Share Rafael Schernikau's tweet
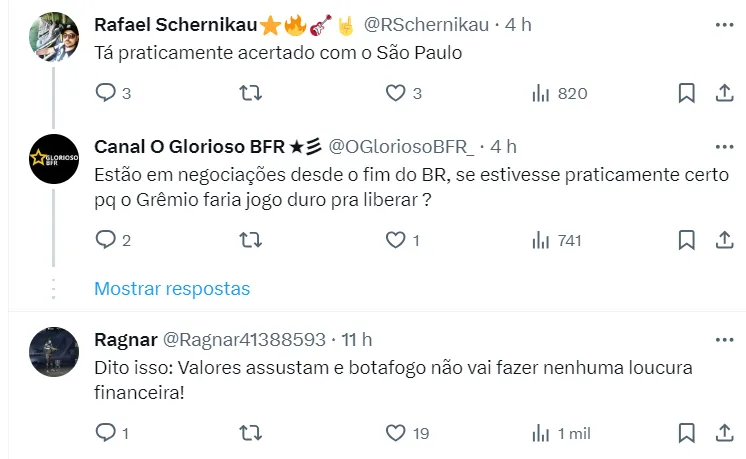This screenshot has height=459, width=746. pyautogui.click(x=724, y=93)
